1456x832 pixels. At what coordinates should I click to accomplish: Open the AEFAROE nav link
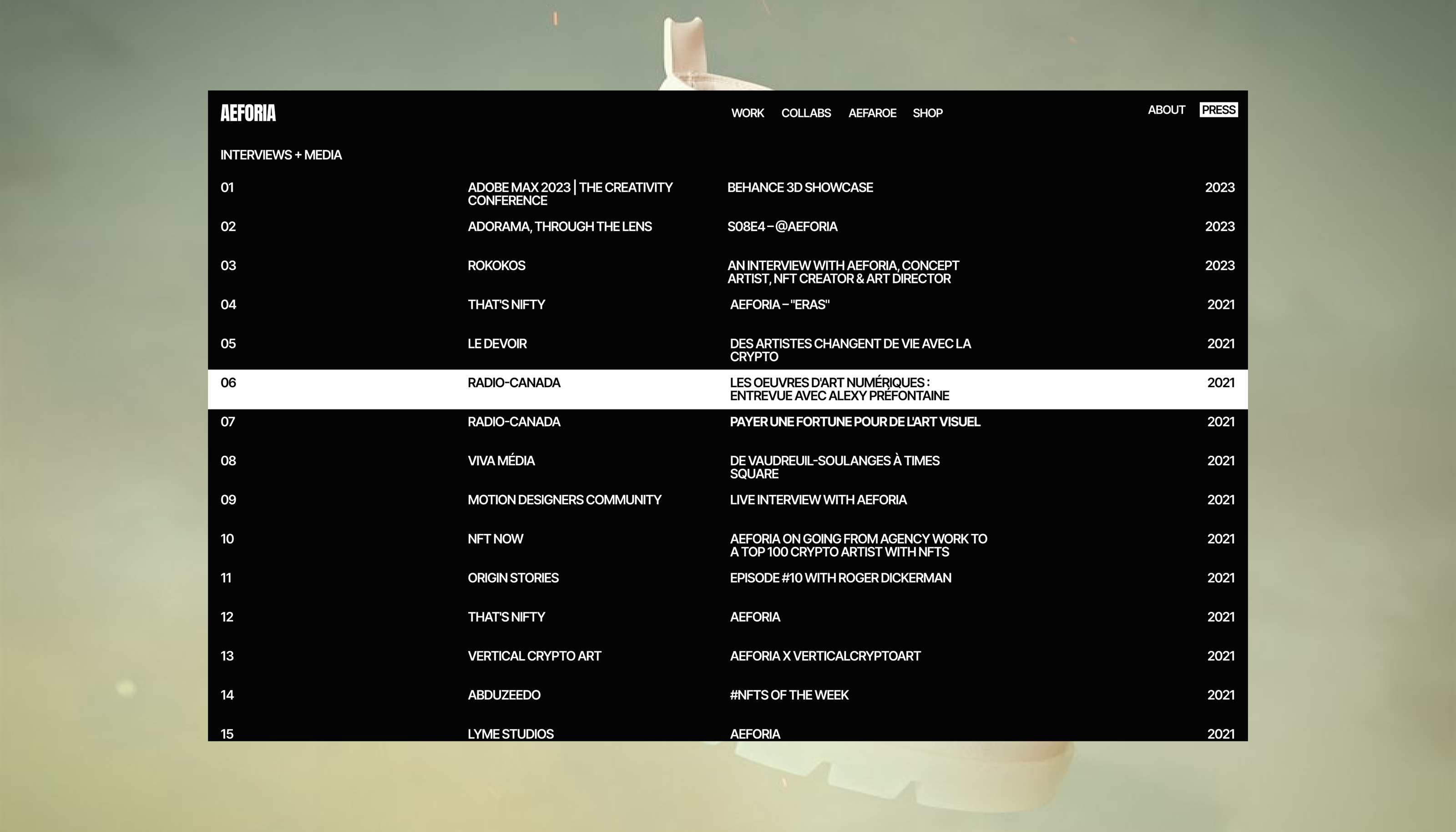click(x=872, y=113)
